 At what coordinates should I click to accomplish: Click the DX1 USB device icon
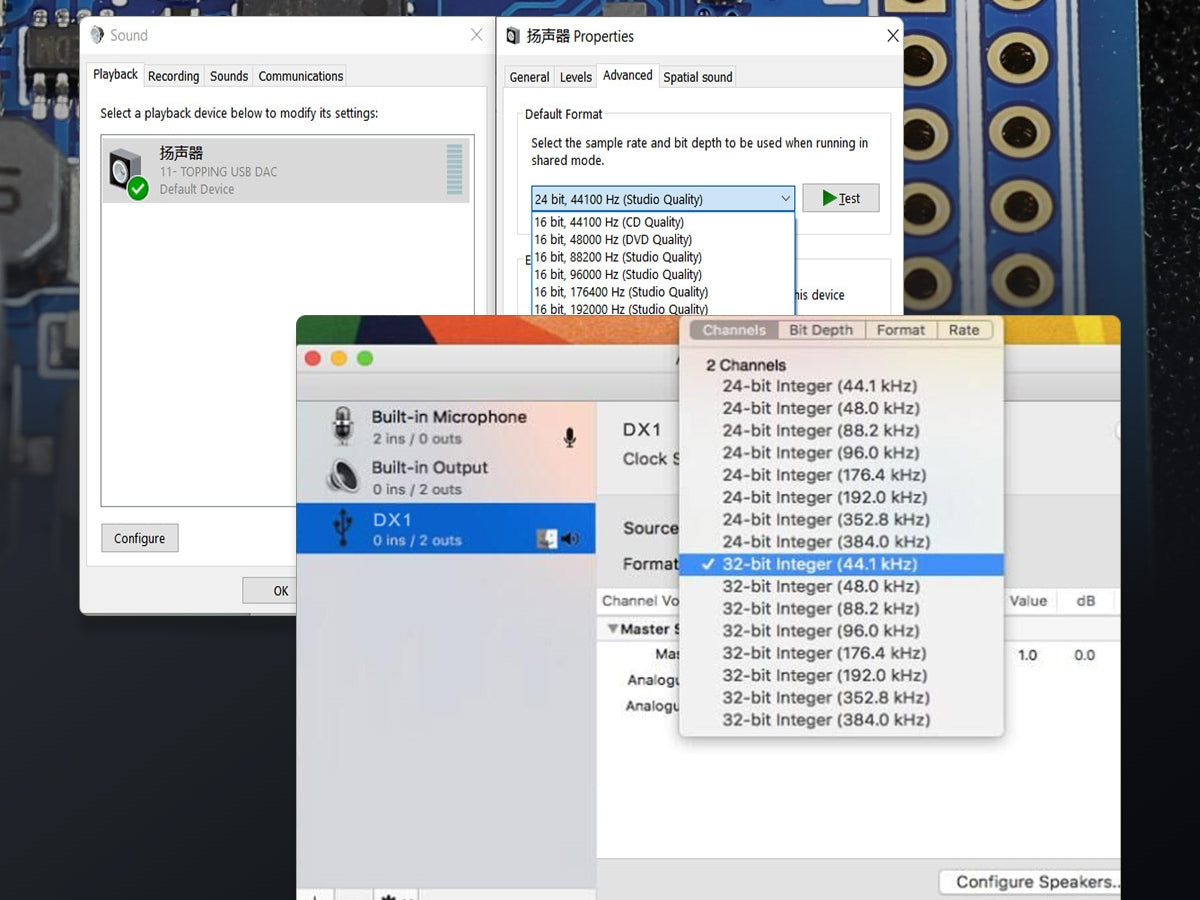343,529
